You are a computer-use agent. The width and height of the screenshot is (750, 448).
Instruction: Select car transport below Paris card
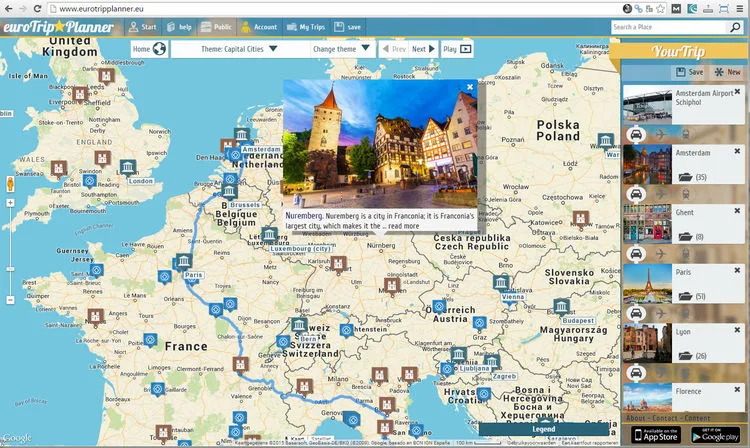[x=636, y=313]
